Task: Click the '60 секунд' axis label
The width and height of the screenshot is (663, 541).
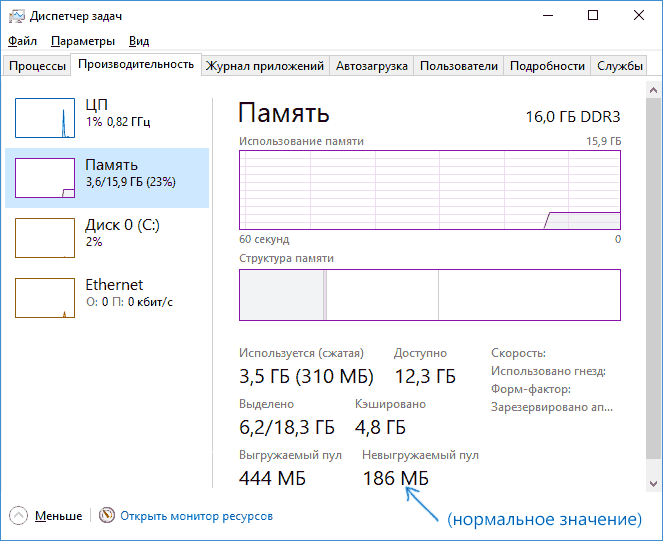Action: 264,239
